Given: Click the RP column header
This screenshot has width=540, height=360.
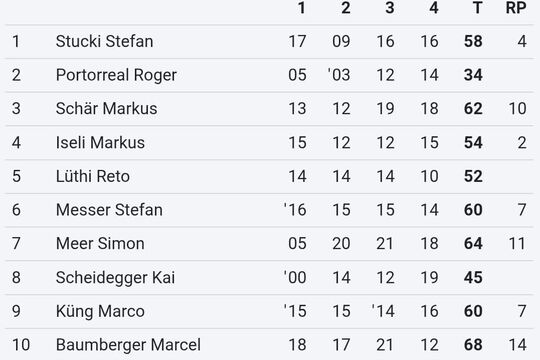Looking at the screenshot, I should coord(516,8).
